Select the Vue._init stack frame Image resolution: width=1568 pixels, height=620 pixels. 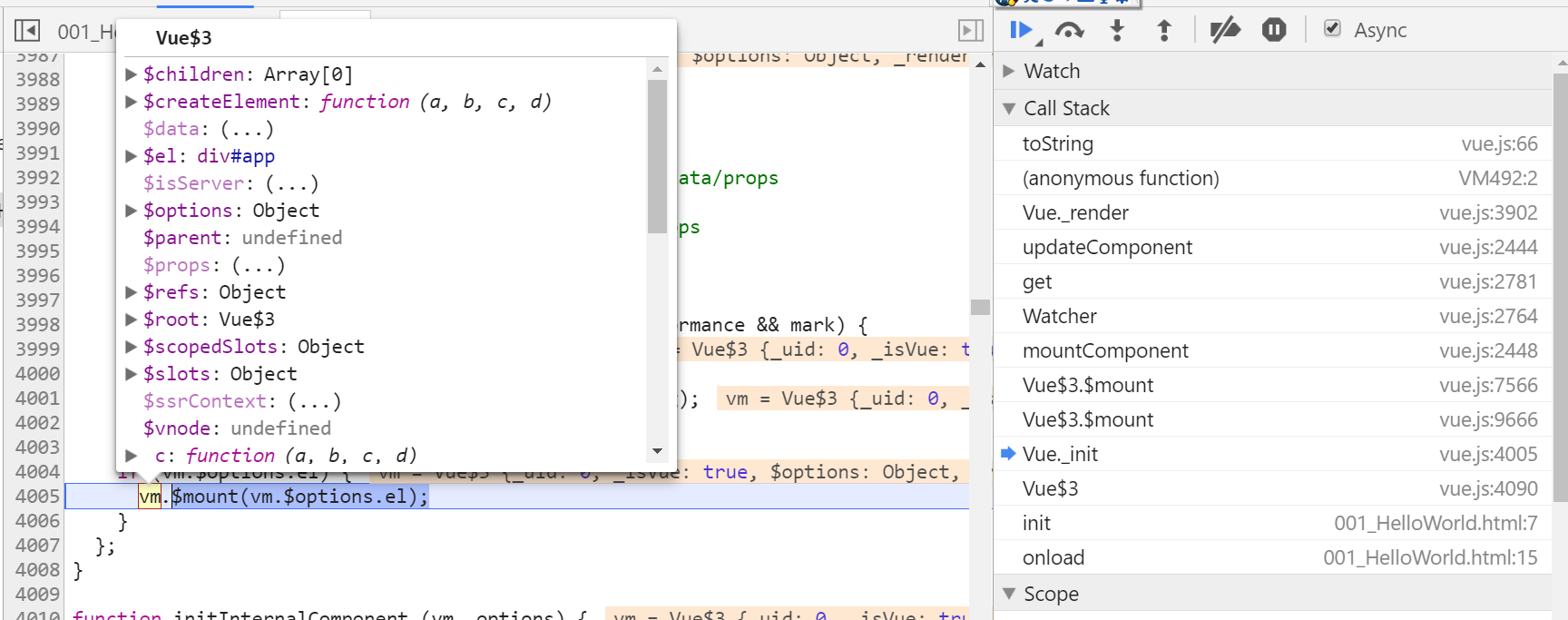click(x=1273, y=454)
